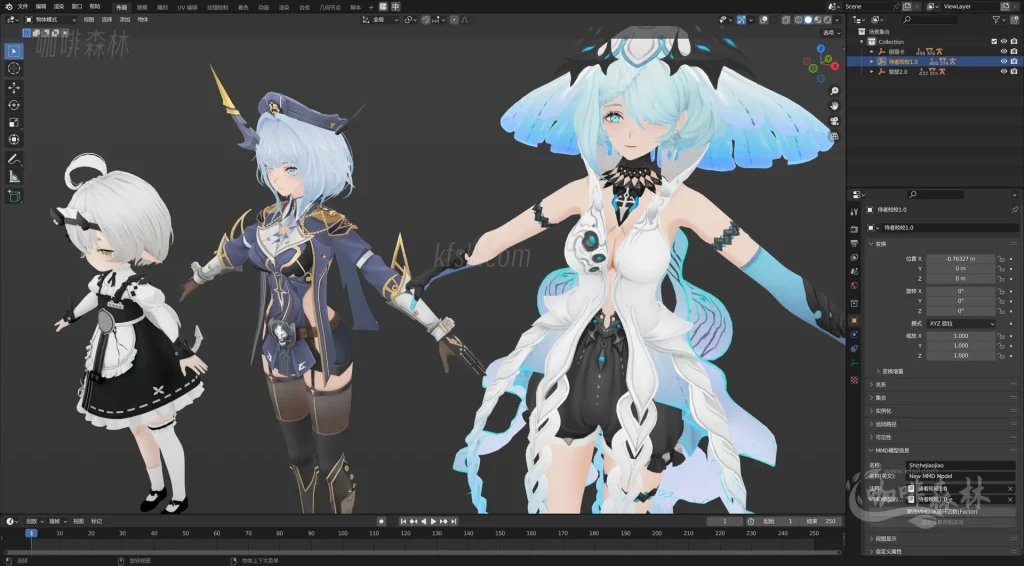Click the scale Z value field
The width and height of the screenshot is (1024, 566).
[961, 356]
